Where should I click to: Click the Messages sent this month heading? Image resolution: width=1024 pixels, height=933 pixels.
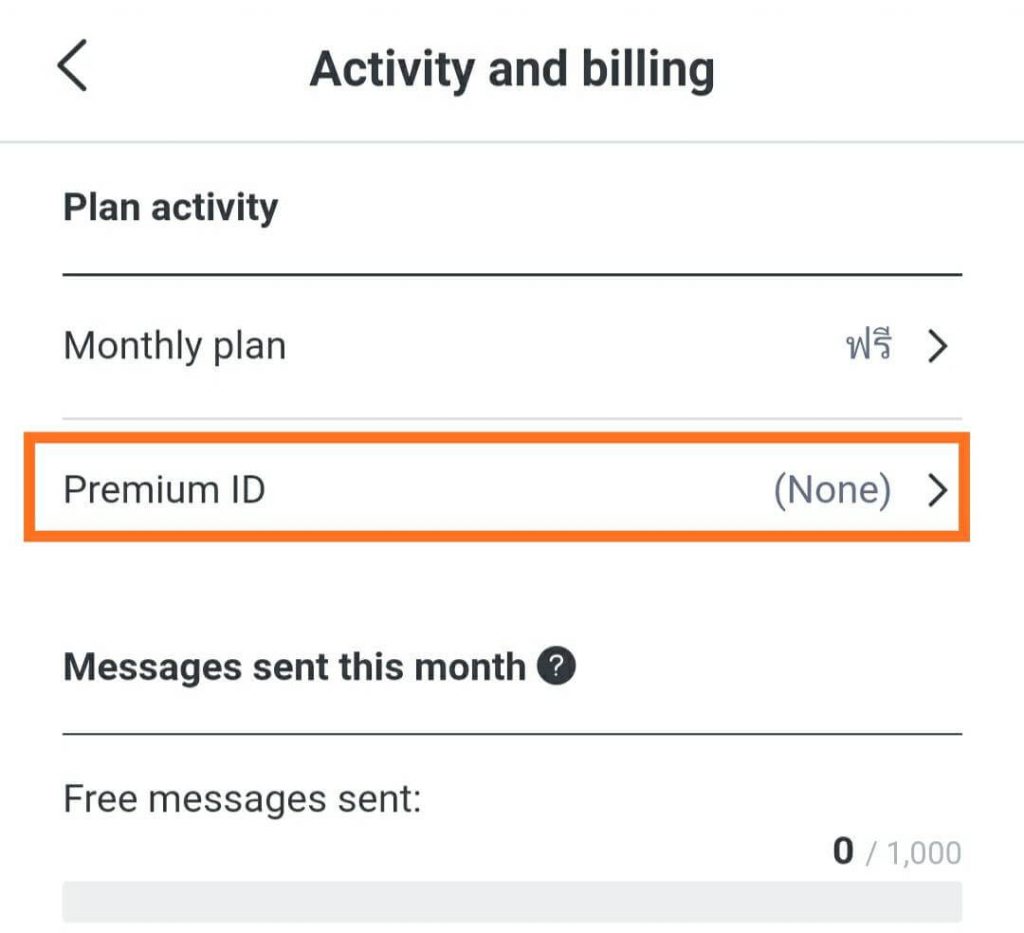tap(295, 667)
